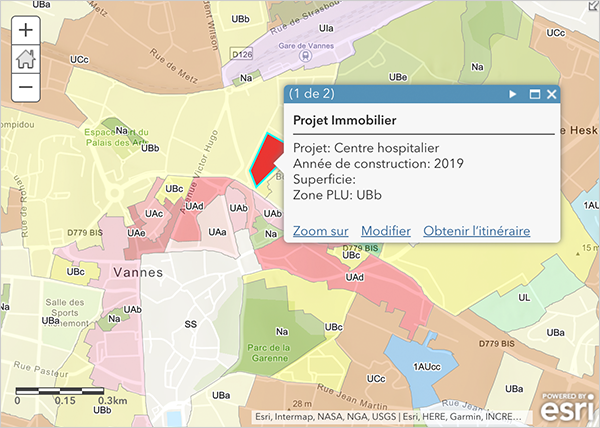
Task: Select the red highlighted project polygon
Action: pos(266,159)
